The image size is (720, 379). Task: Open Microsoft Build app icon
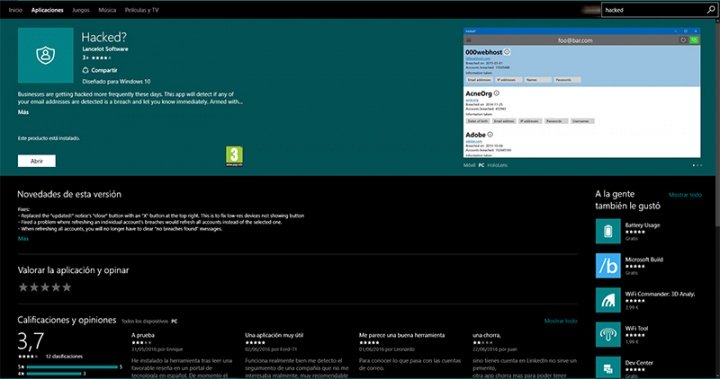[x=608, y=266]
